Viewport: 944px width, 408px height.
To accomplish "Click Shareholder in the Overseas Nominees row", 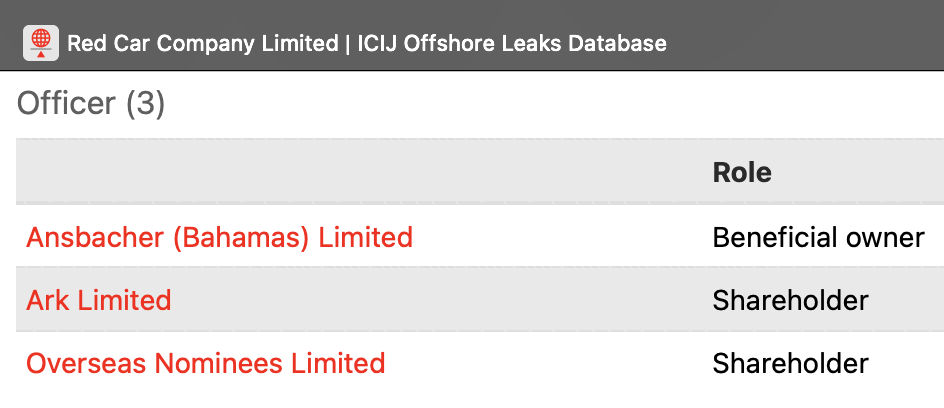I will click(x=790, y=362).
